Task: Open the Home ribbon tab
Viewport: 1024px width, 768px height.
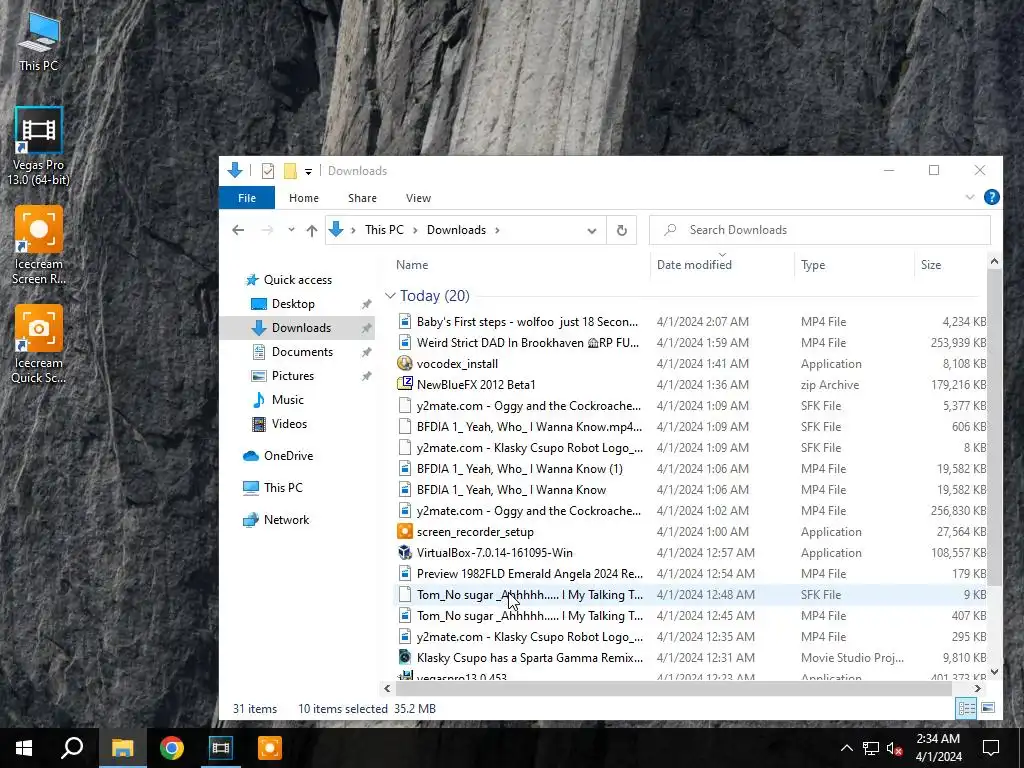Action: pyautogui.click(x=304, y=198)
